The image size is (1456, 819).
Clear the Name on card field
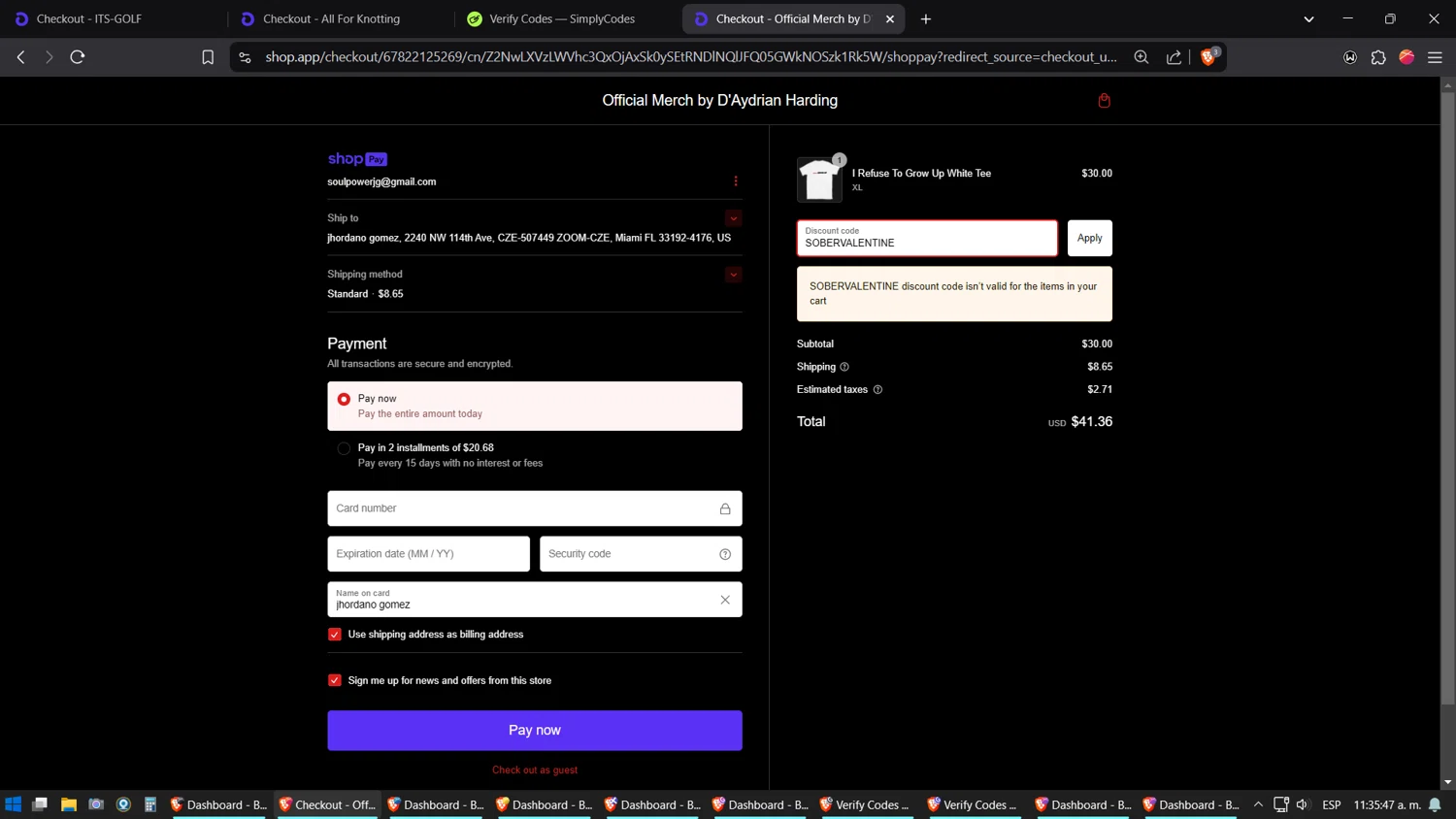point(725,600)
